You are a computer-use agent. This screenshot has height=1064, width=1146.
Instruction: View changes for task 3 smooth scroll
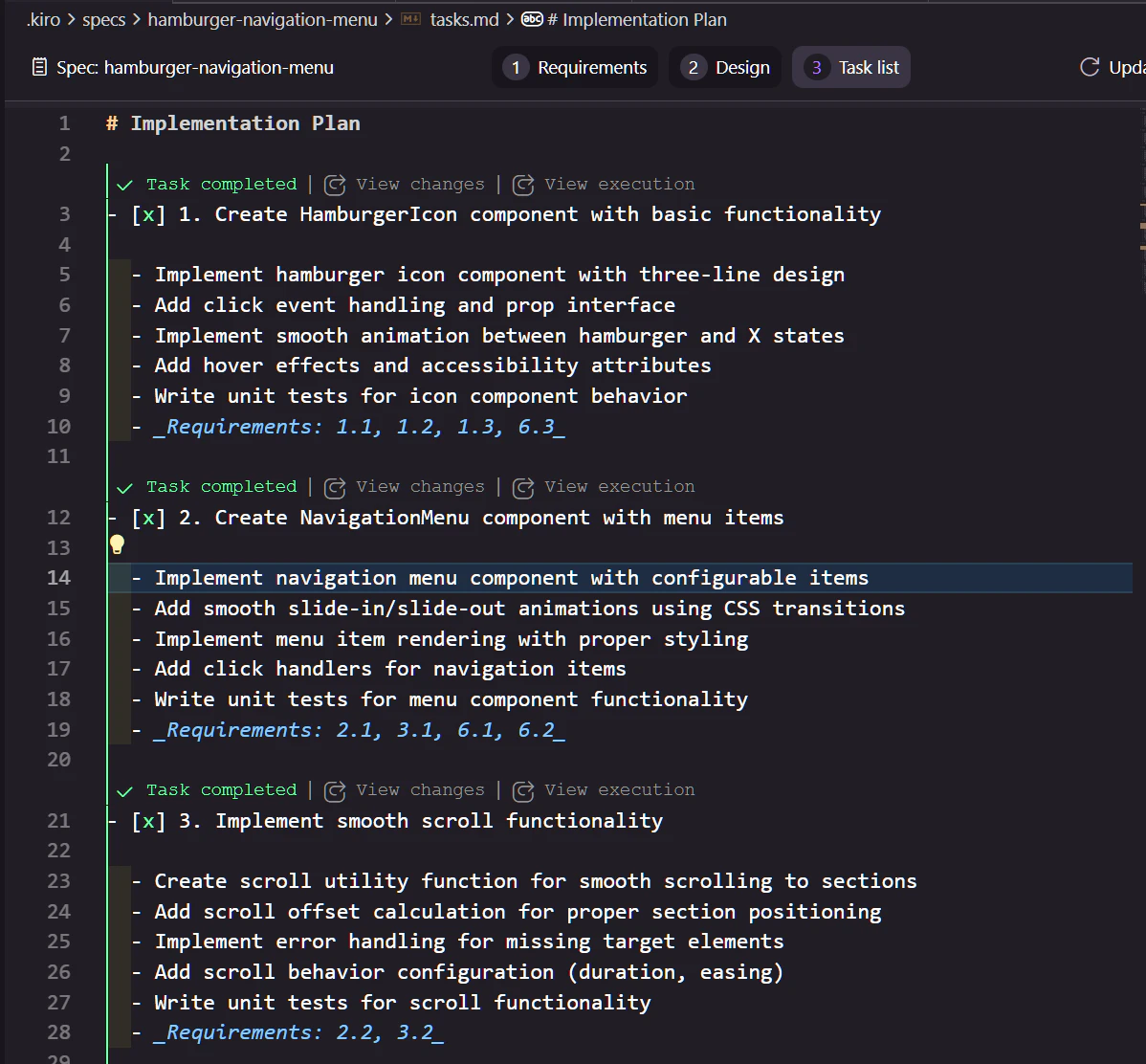(420, 790)
